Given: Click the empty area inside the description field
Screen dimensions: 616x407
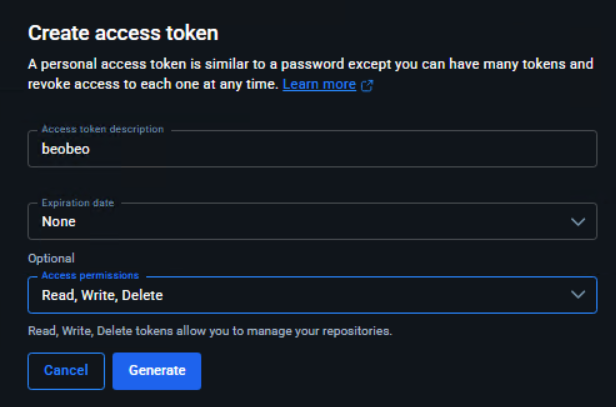Looking at the screenshot, I should (x=350, y=149).
